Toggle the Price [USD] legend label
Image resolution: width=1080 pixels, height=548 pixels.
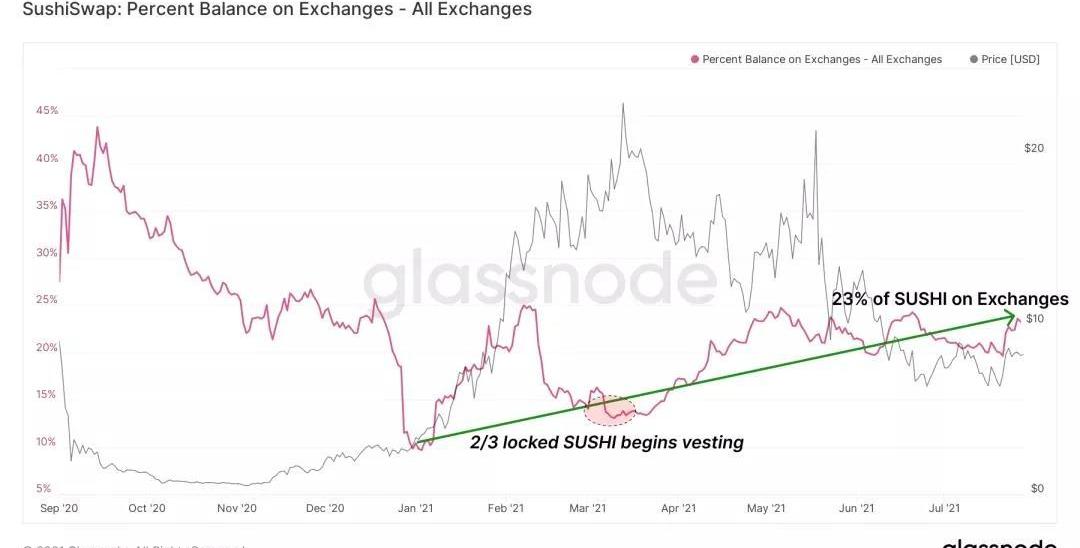[x=1010, y=59]
